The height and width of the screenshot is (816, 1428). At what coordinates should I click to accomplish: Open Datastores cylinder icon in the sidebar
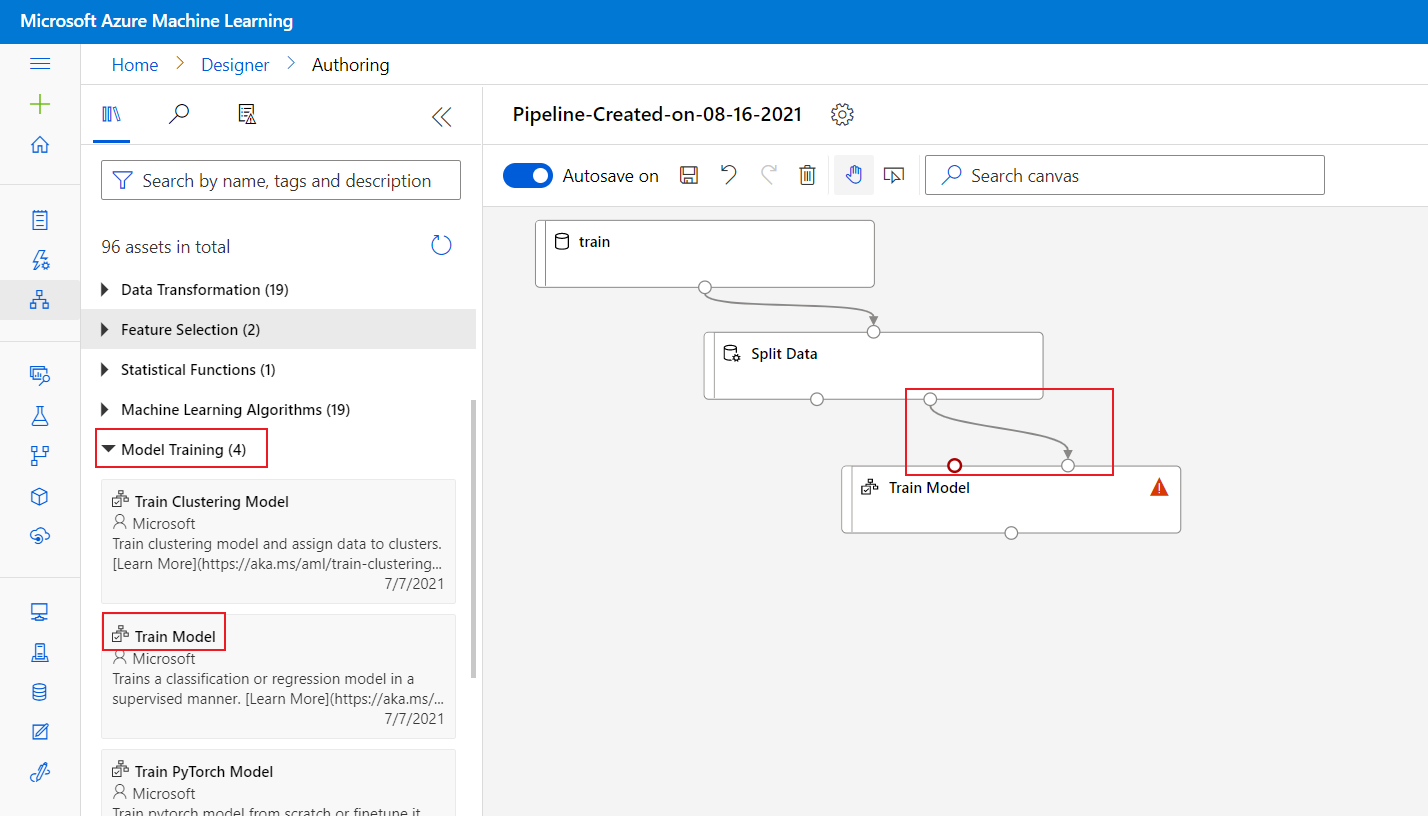pos(40,692)
